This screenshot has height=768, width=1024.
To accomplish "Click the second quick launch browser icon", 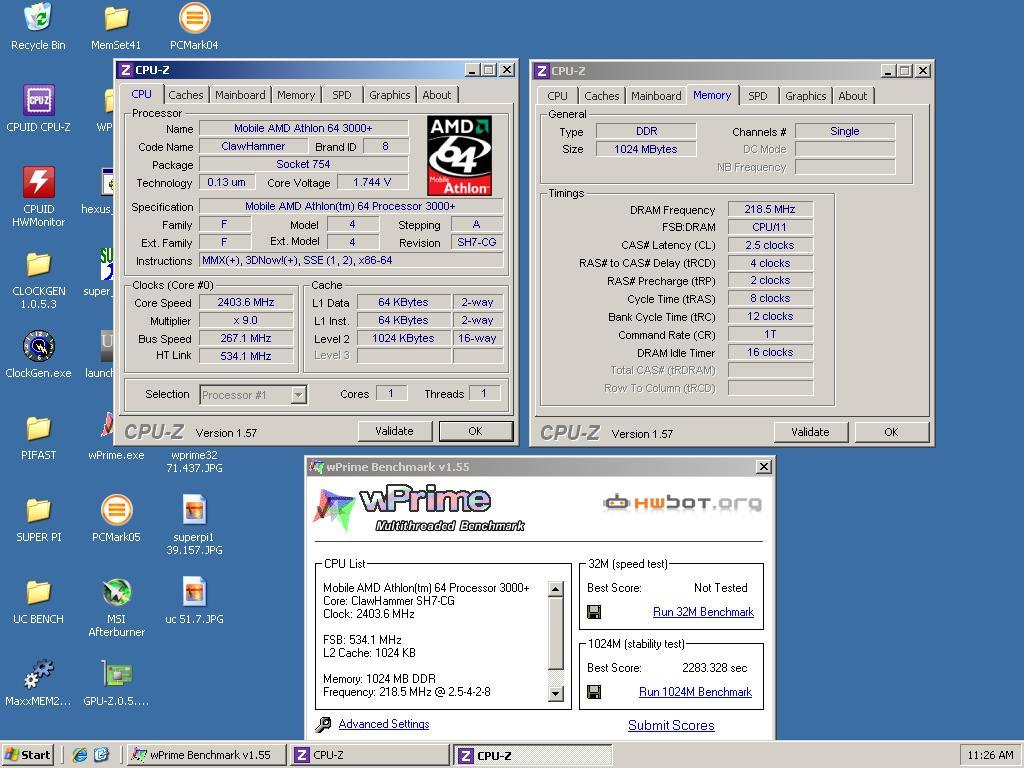I will click(101, 755).
